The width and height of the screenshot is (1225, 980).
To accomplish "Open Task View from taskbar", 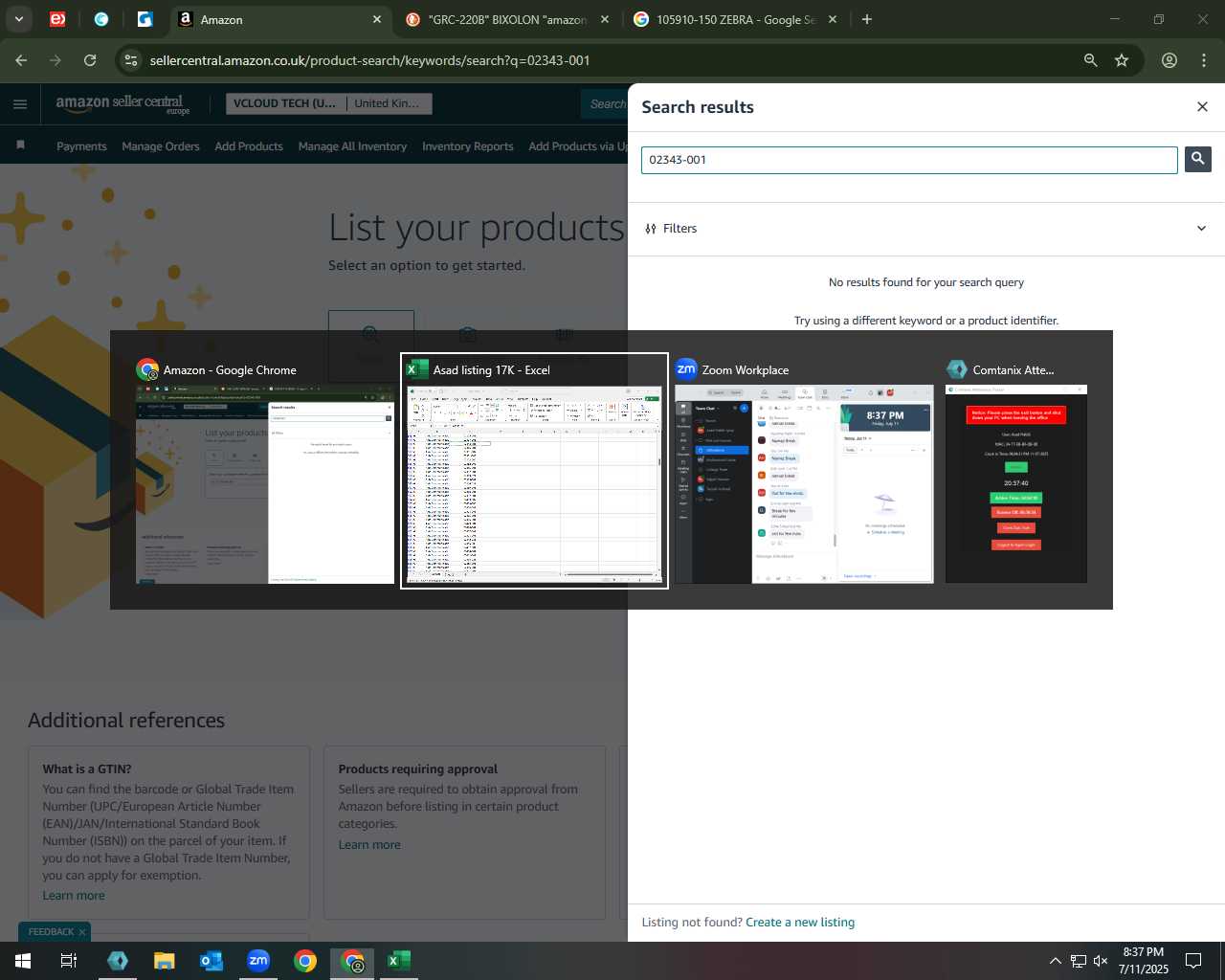I will click(x=69, y=961).
